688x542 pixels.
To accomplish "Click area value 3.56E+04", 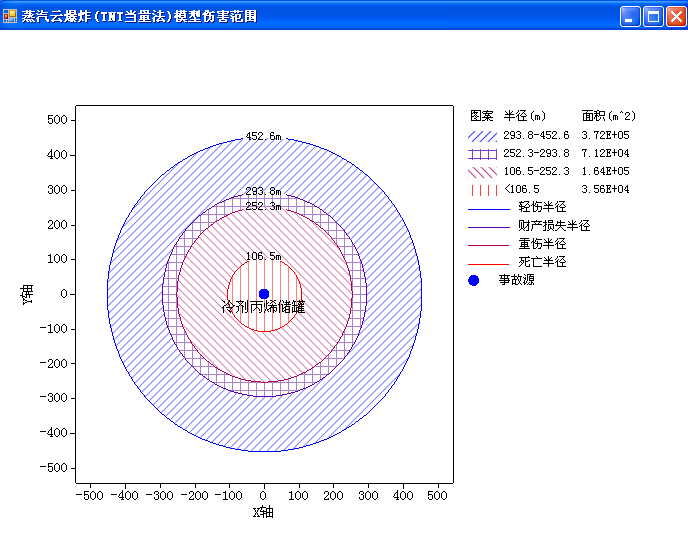I will [x=605, y=189].
